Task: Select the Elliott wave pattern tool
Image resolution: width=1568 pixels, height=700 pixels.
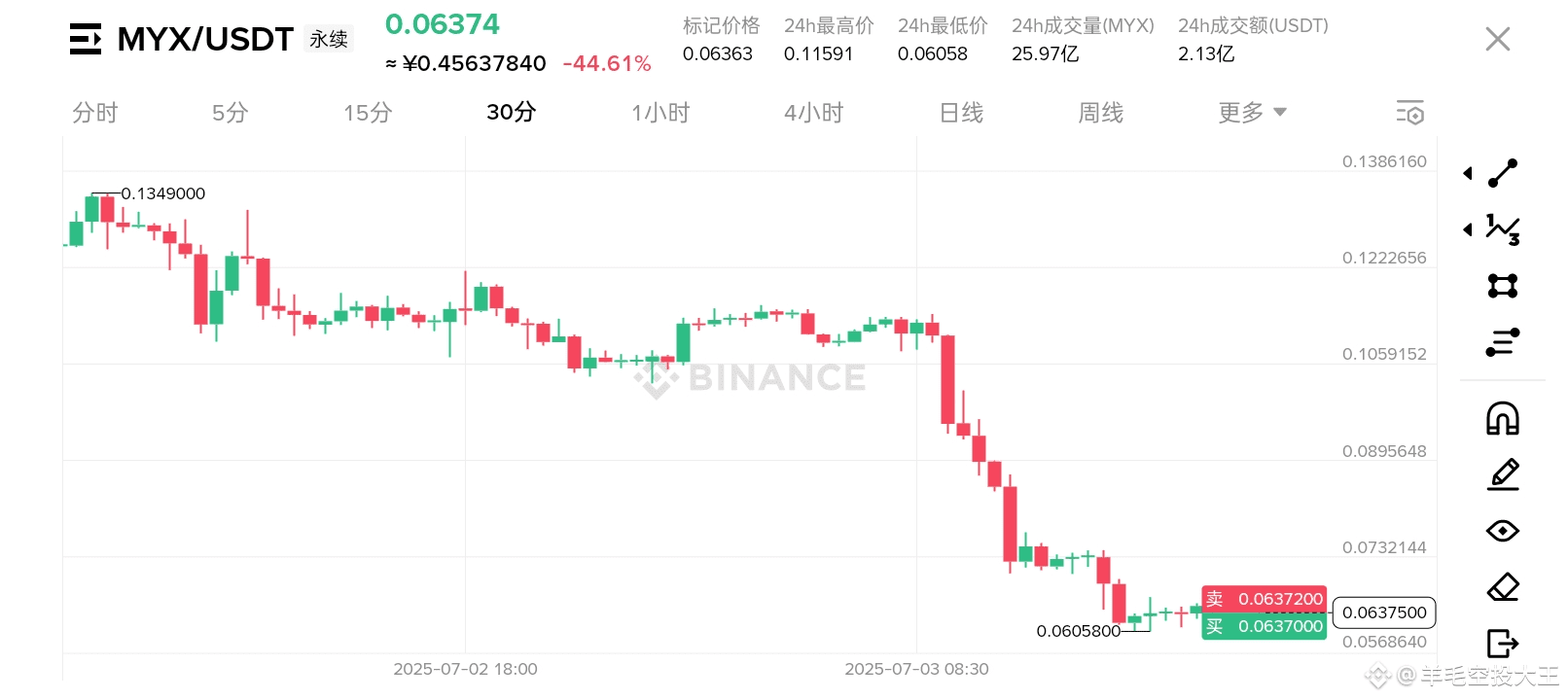Action: click(x=1503, y=229)
